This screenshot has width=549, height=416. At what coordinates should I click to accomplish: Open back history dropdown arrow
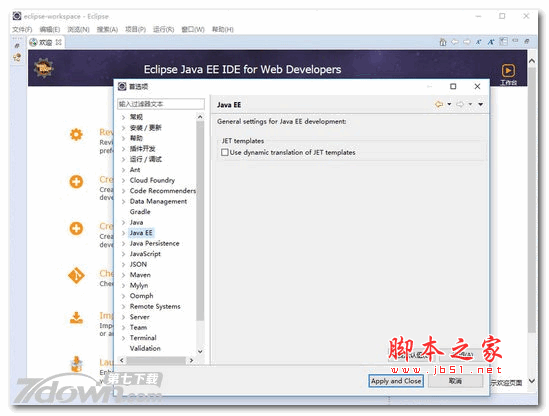[x=449, y=104]
